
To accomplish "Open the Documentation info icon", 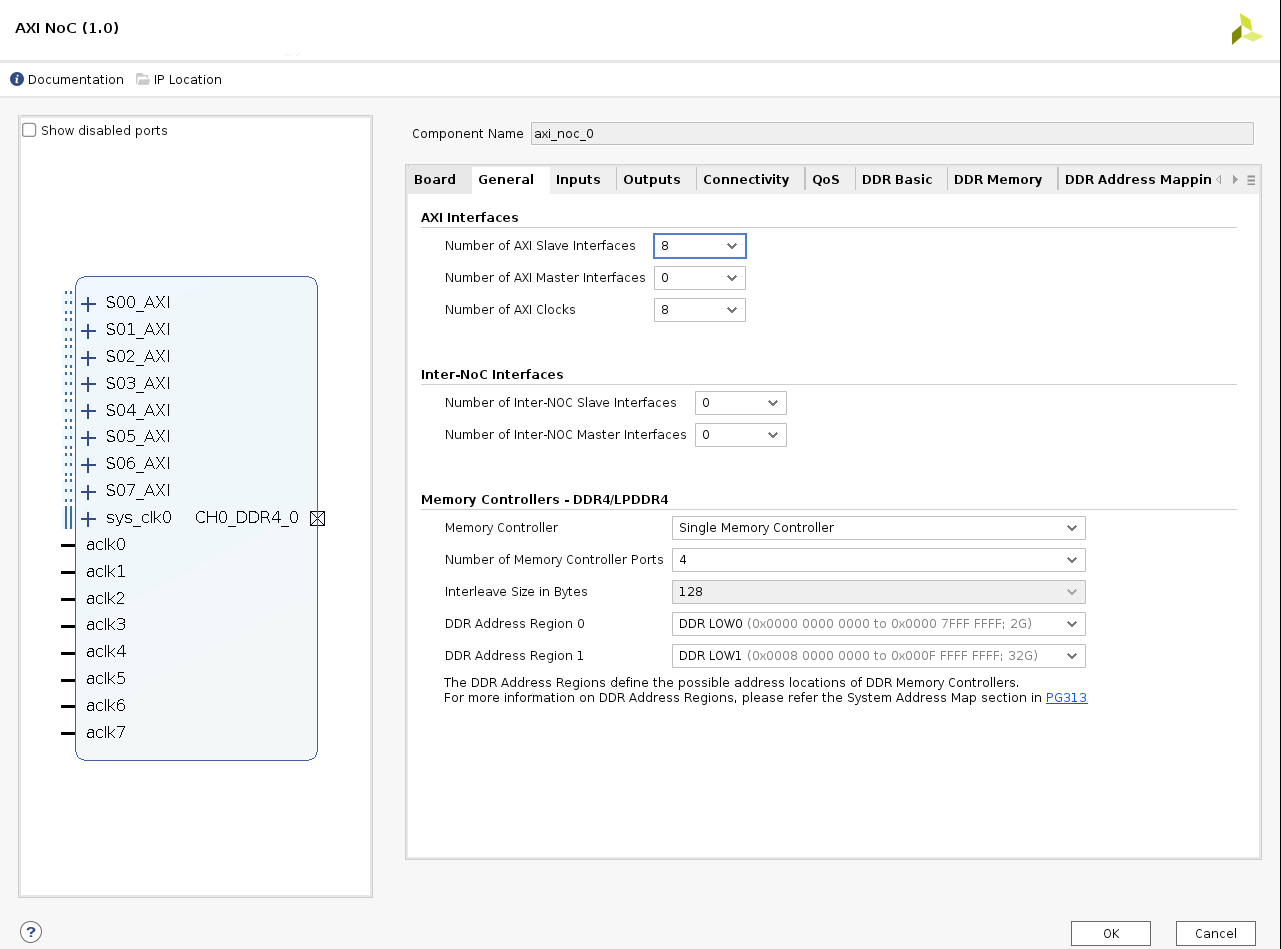I will coord(17,79).
